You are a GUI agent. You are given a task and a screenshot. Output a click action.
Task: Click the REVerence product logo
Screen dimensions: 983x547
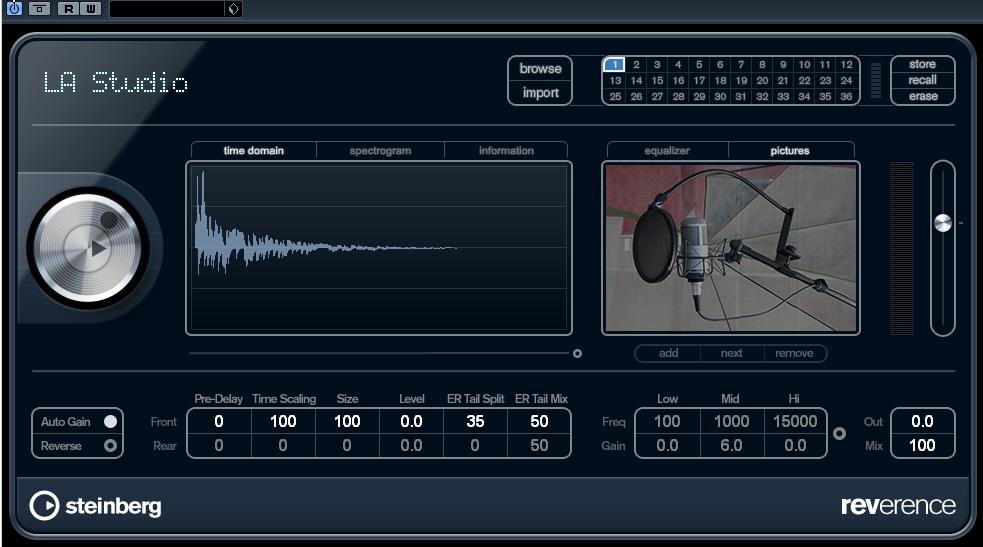[x=898, y=506]
